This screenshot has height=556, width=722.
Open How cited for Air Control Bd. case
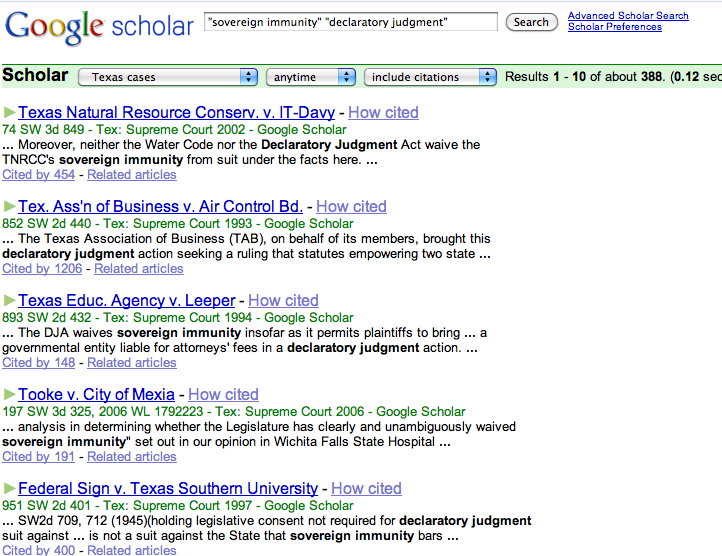click(x=351, y=206)
